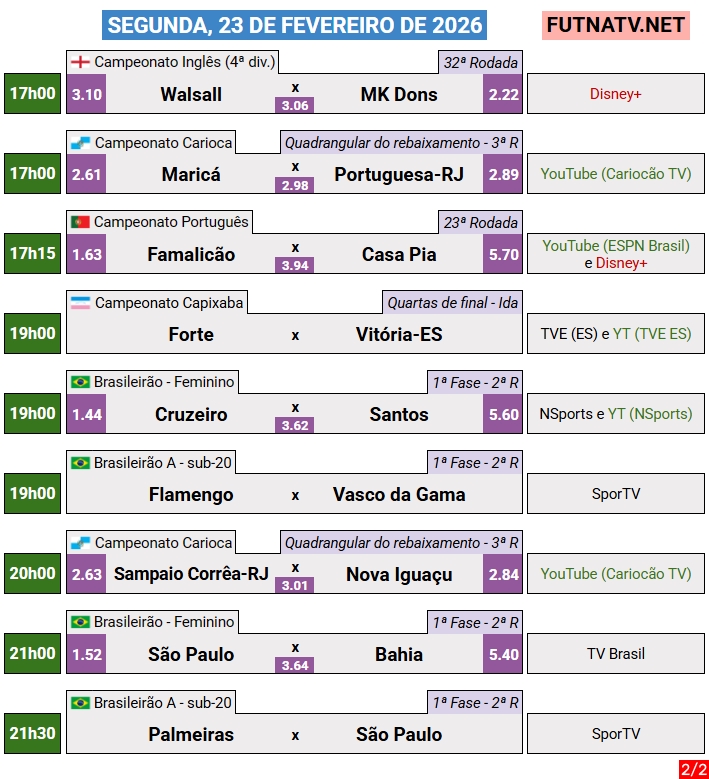This screenshot has width=709, height=779.
Task: Click the Brazil flag above the Palmeiras match
Action: [80, 702]
